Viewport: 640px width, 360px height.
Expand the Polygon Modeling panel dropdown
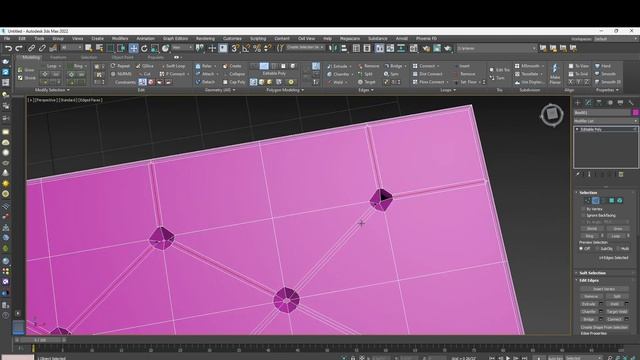pyautogui.click(x=285, y=90)
